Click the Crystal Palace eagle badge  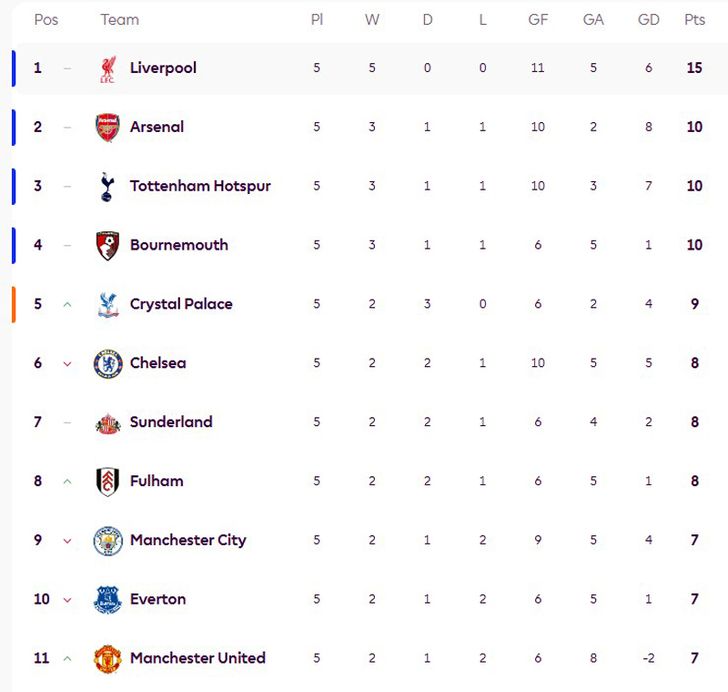tap(107, 305)
